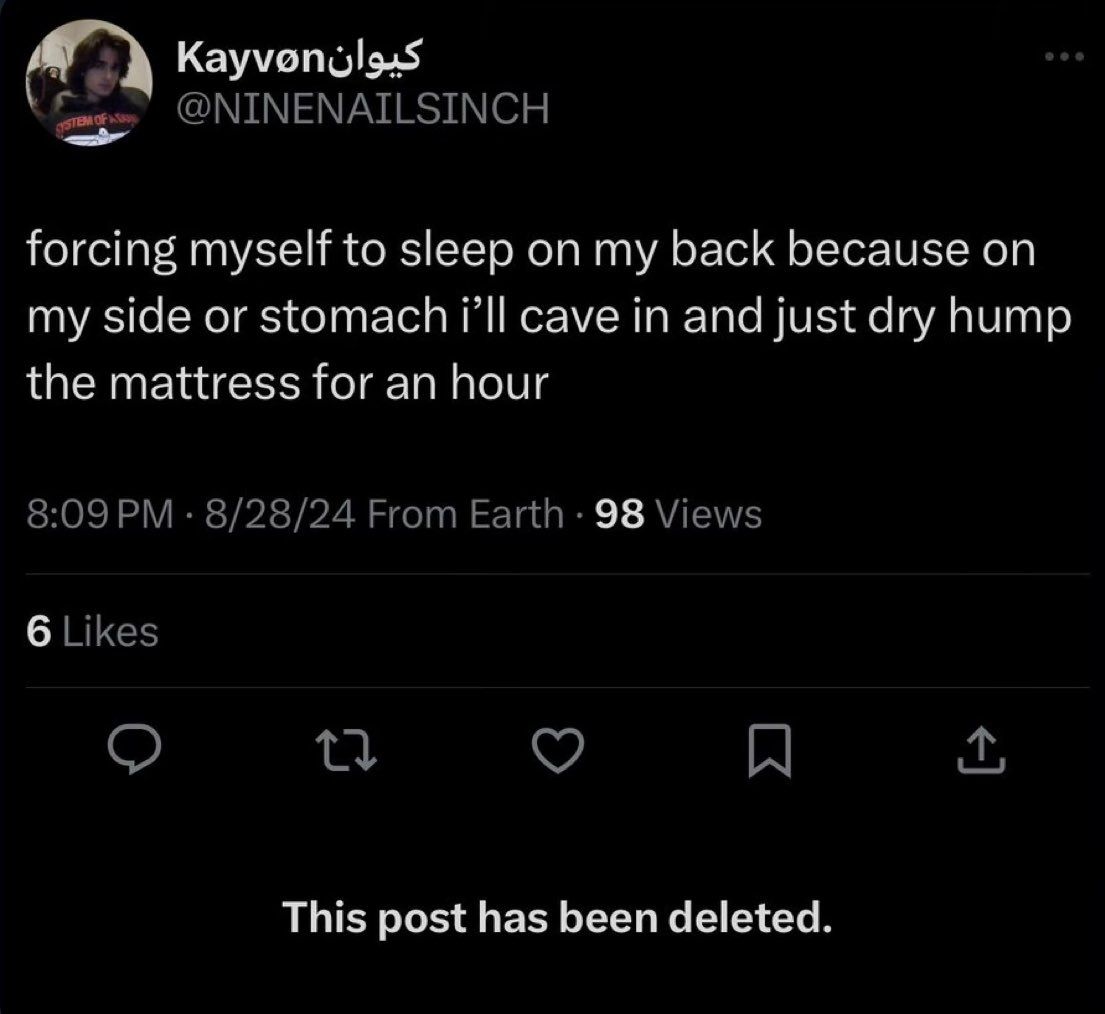
Task: Open the three-dot more options menu
Action: [1064, 56]
